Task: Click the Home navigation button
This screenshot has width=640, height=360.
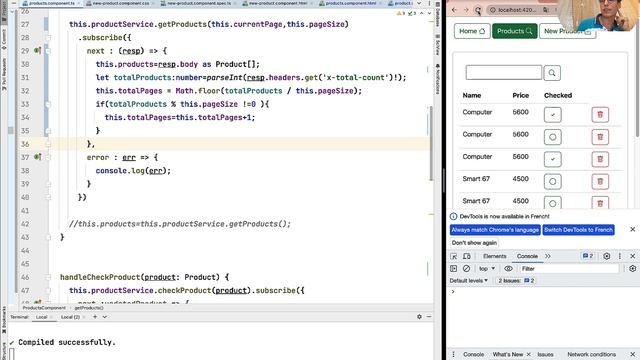Action: tap(472, 31)
